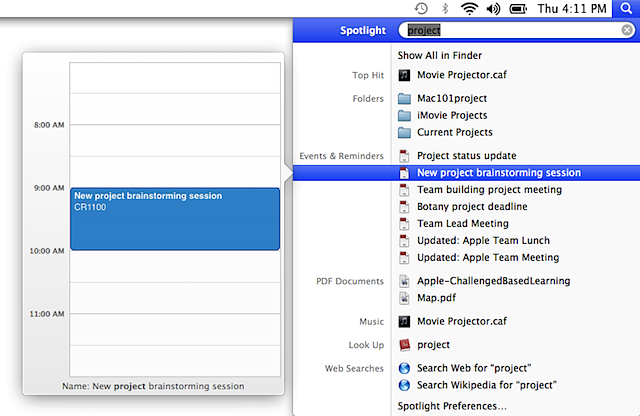Click the Bluetooth status icon
The width and height of the screenshot is (640, 416).
(444, 9)
